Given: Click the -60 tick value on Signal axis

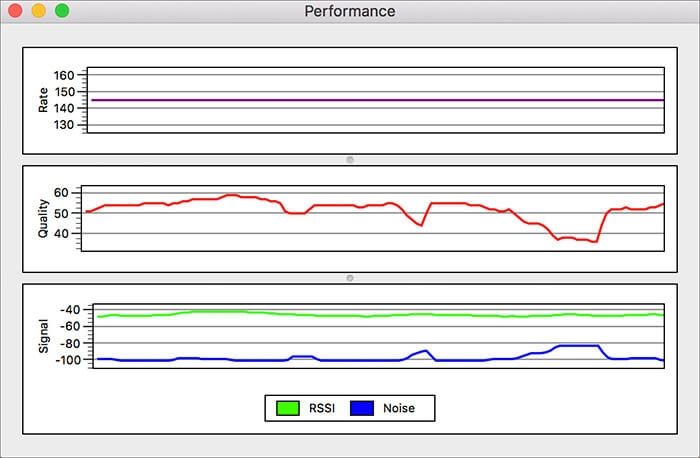Looking at the screenshot, I should point(70,326).
